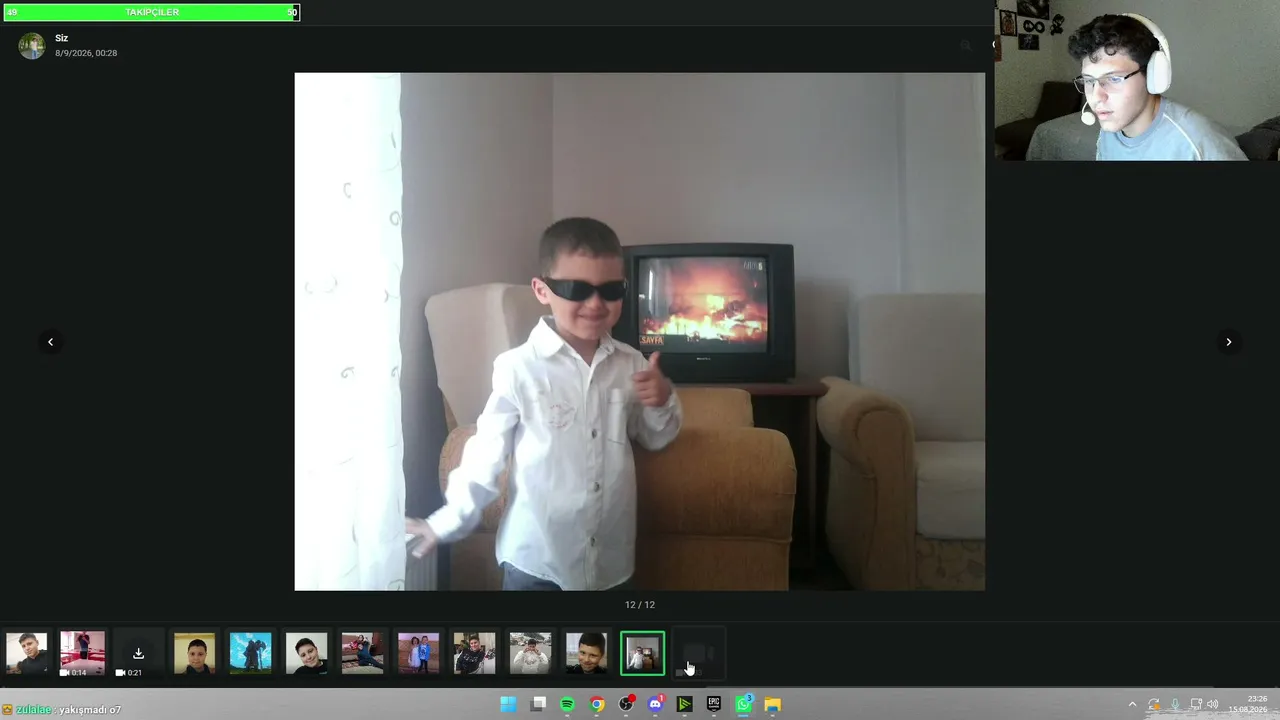1280x720 pixels.
Task: Switch to WhatsApp in the taskbar
Action: (x=744, y=704)
